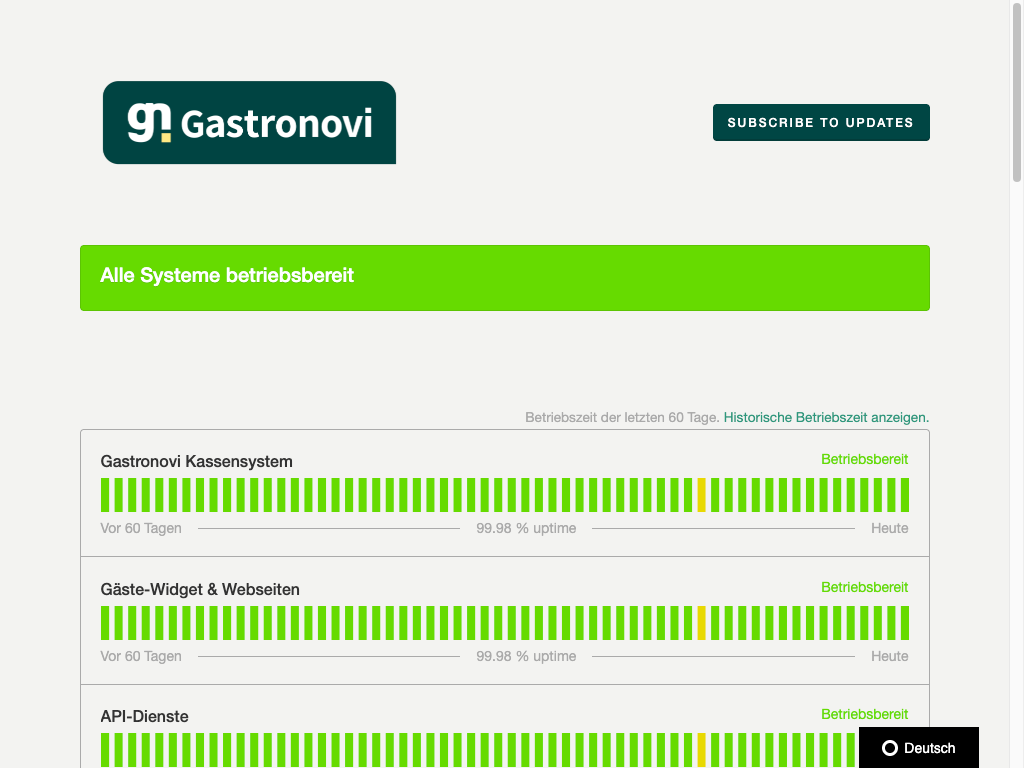Click the last green bar of Gastronovi Kassensystem
1024x768 pixels.
[x=905, y=495]
